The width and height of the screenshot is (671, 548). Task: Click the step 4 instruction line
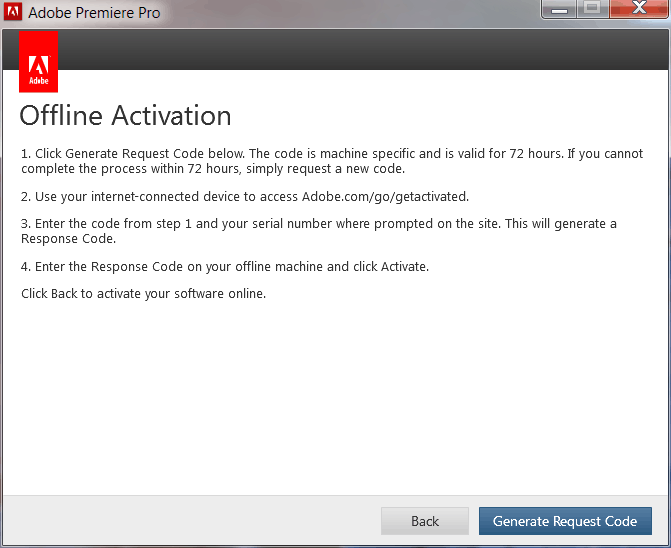point(225,266)
